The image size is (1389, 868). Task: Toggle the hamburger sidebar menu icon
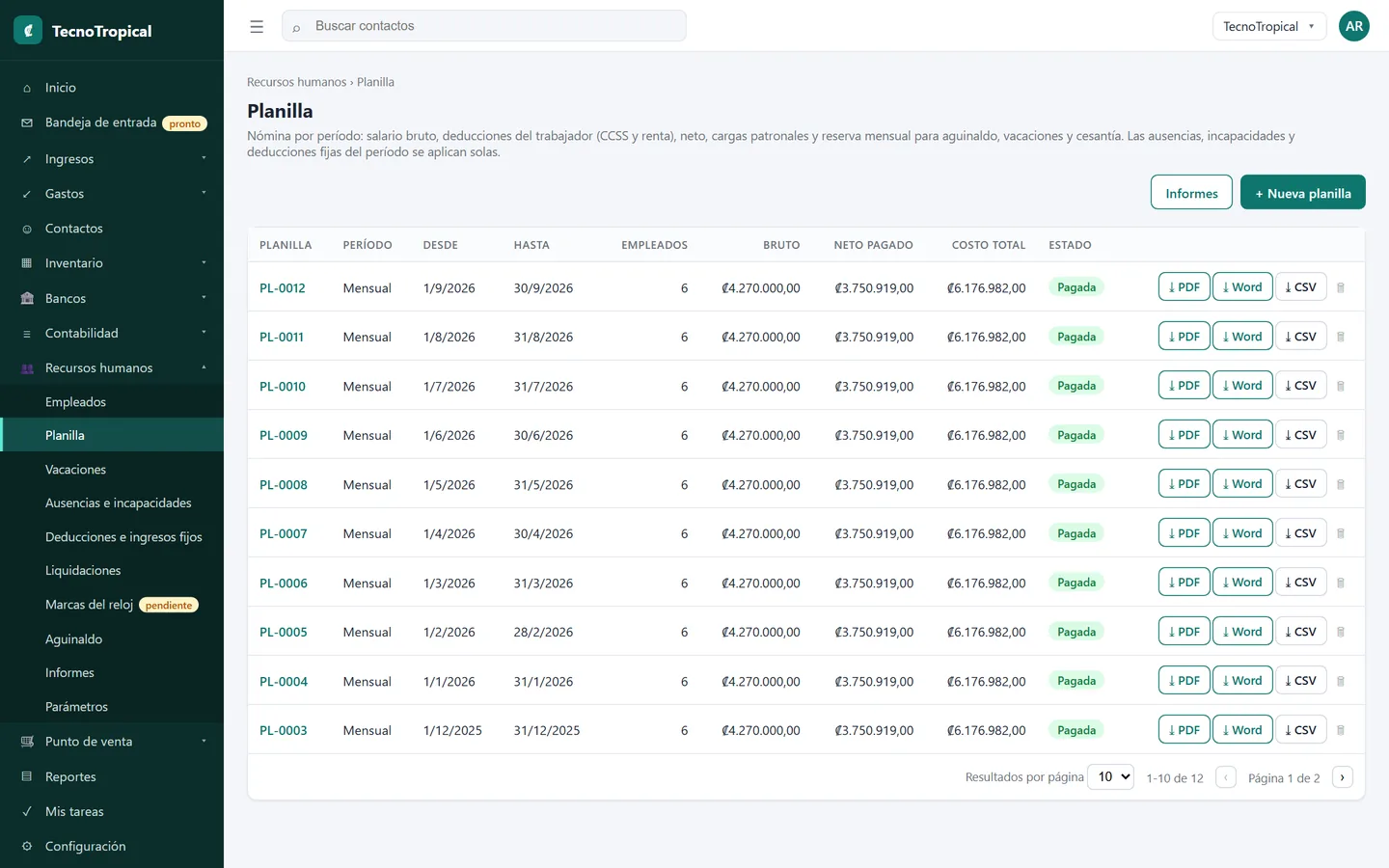257,27
